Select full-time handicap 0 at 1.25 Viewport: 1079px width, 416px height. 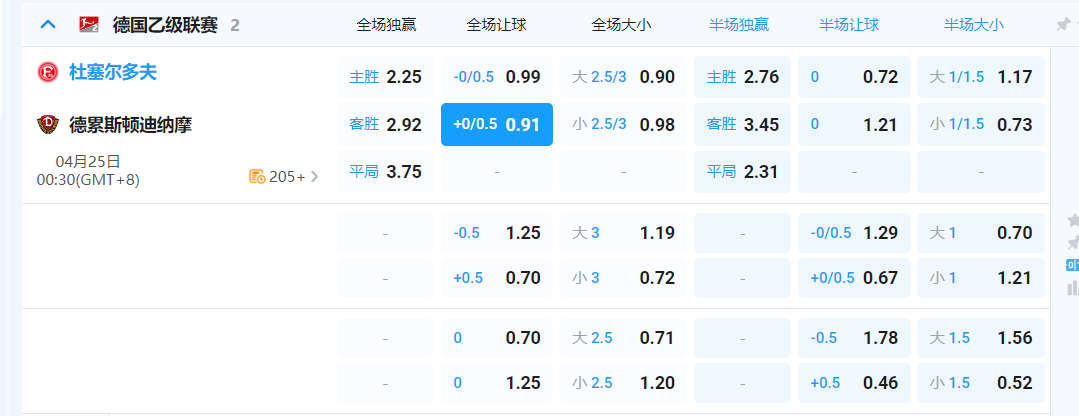pyautogui.click(x=497, y=383)
